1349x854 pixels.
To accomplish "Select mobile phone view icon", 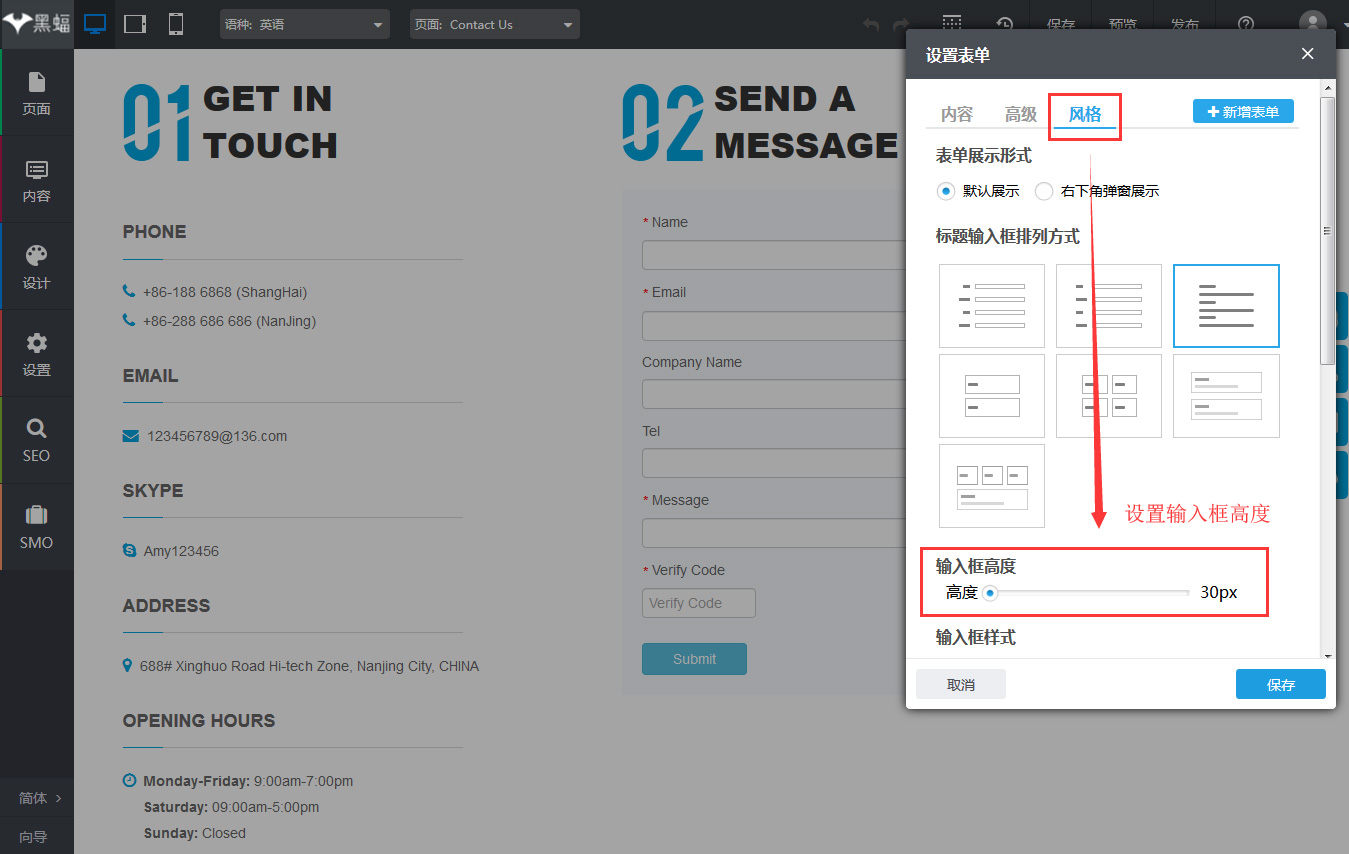I will coord(176,24).
